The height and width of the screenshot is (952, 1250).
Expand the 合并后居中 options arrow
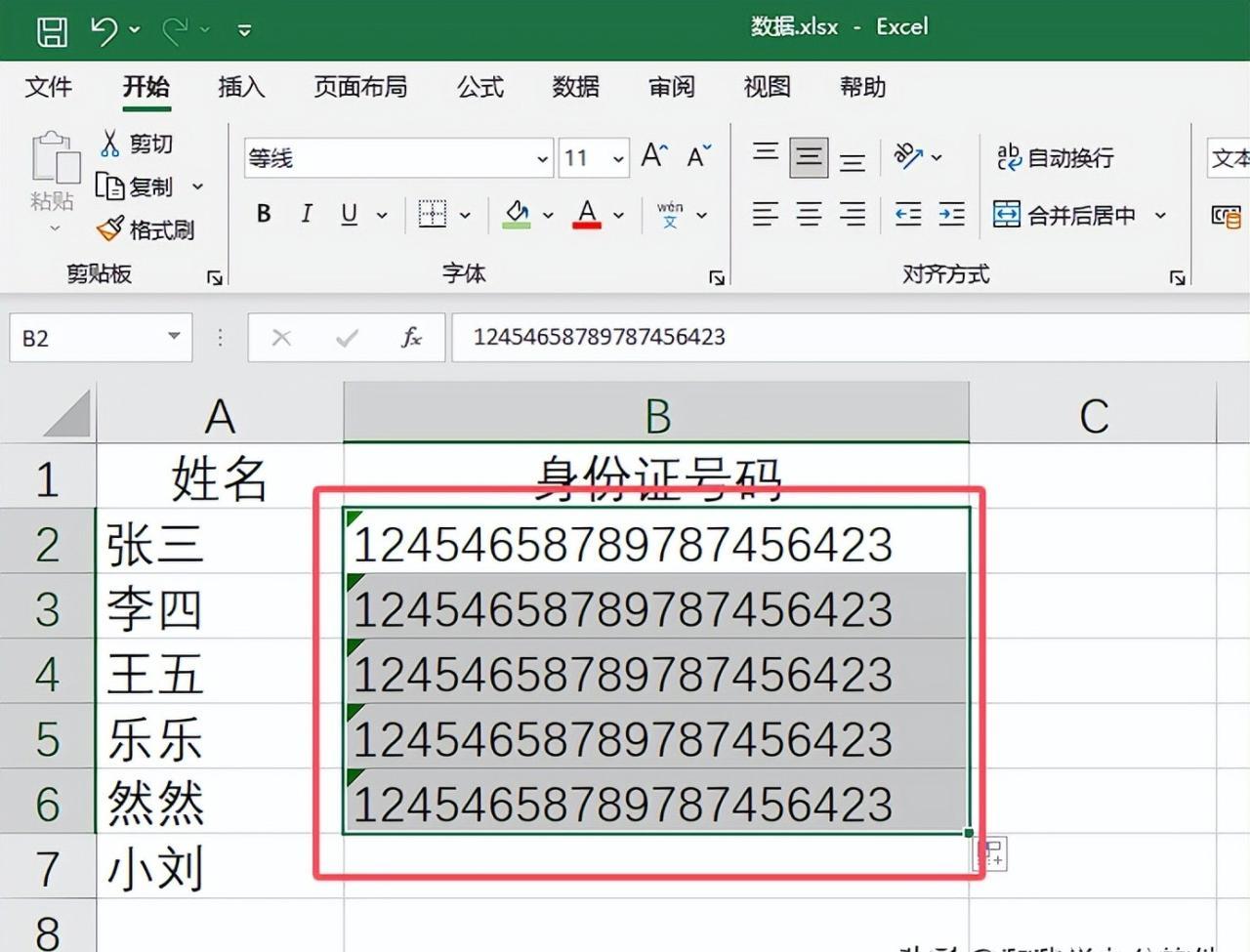tap(1160, 215)
